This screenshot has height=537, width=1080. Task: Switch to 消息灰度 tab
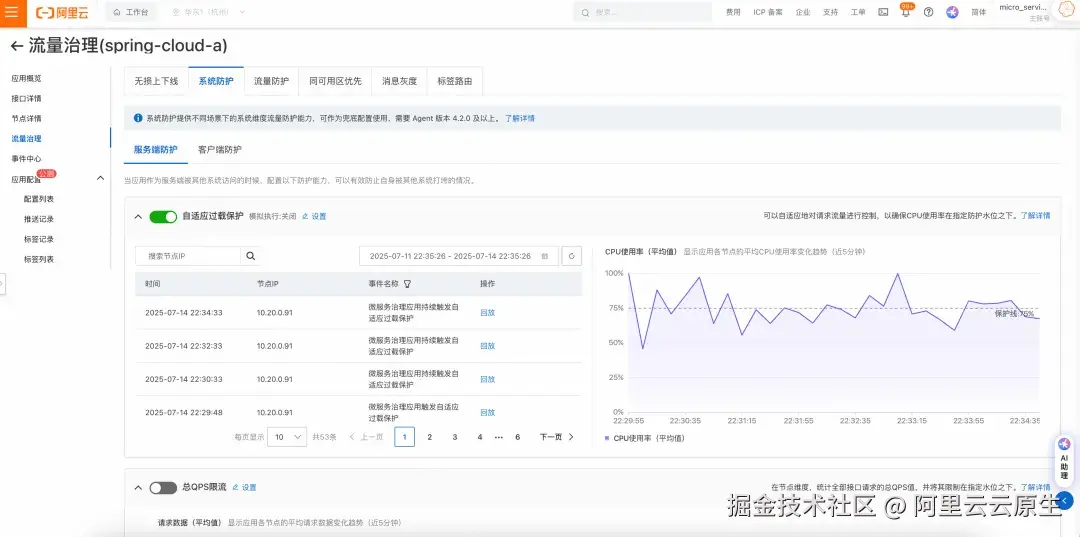[x=399, y=81]
